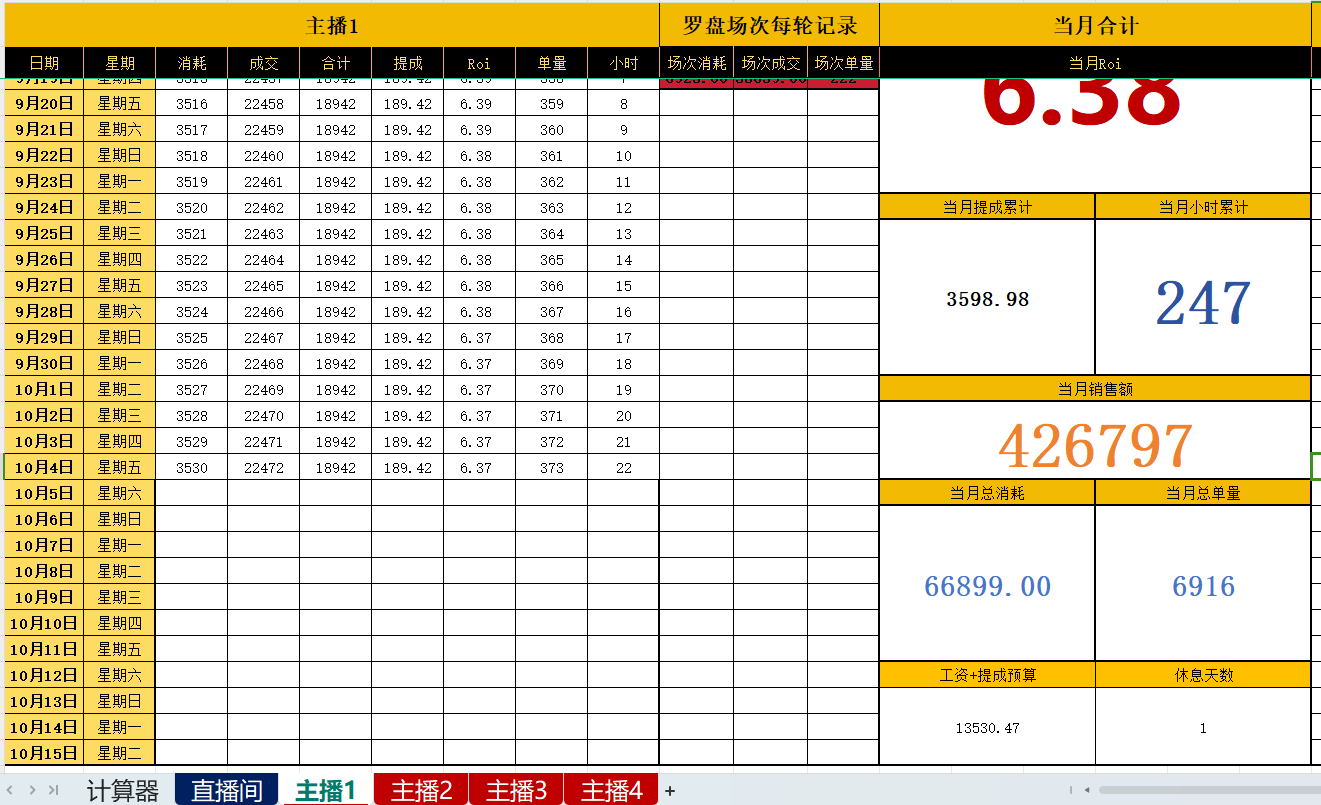Select the 罗盘场次每轮记录 title cell
The image size is (1321, 805).
point(770,25)
